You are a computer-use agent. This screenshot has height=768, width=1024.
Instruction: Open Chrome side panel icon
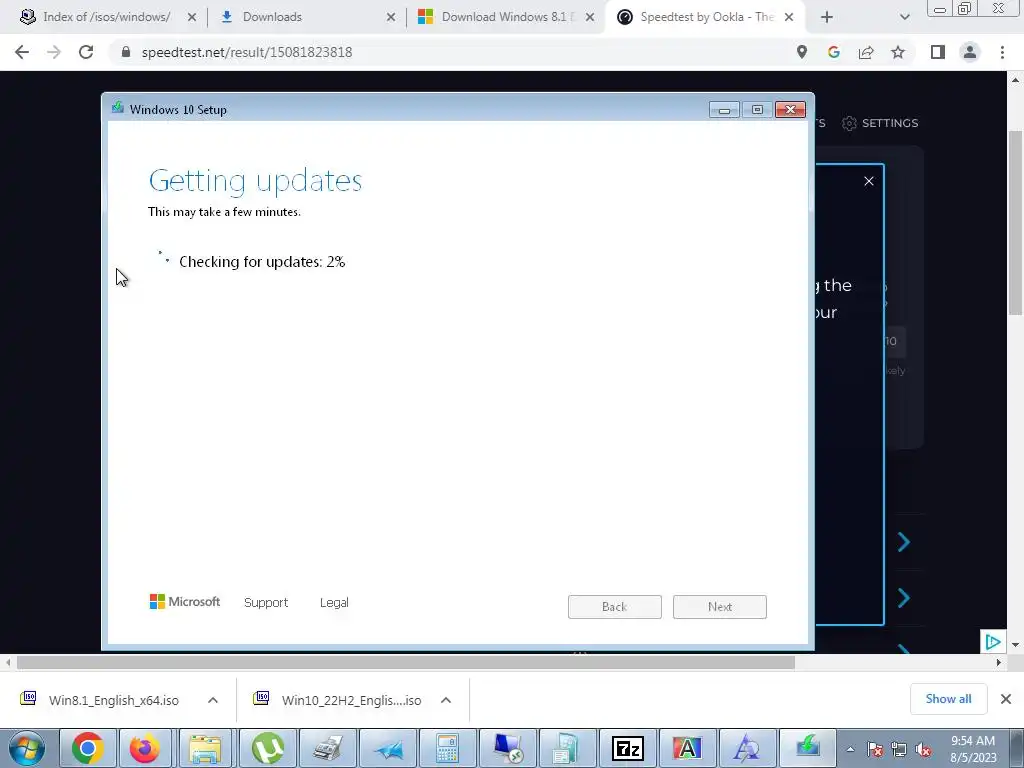pos(938,52)
